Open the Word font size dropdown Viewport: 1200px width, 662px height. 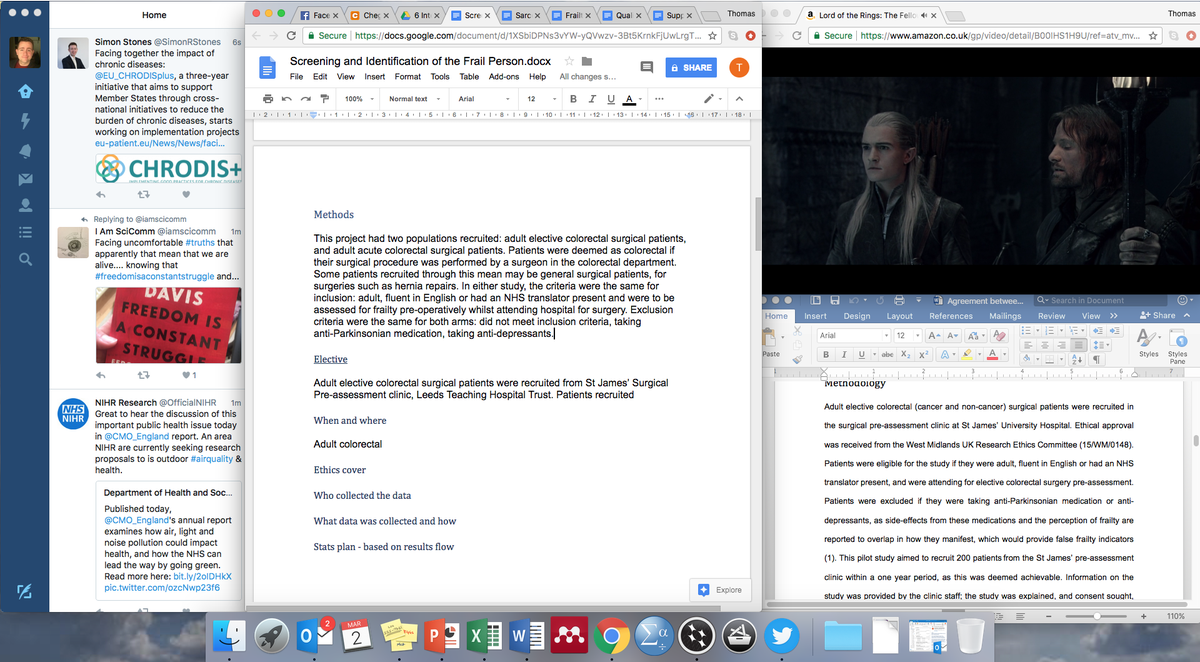click(x=918, y=335)
